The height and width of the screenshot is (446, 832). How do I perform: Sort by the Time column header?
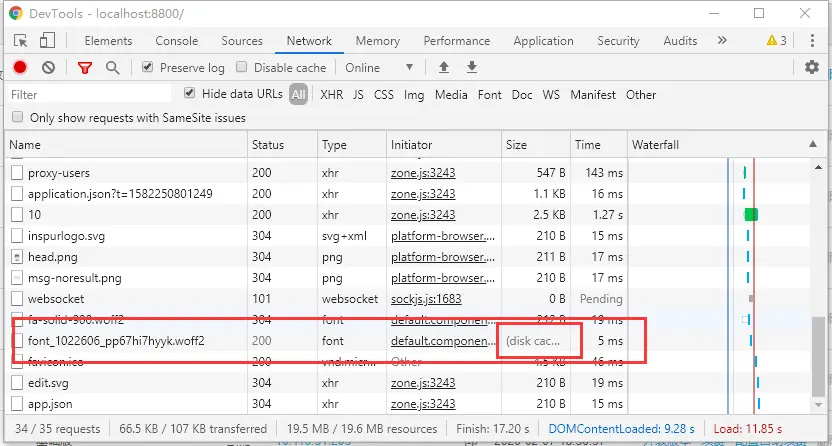click(x=599, y=145)
